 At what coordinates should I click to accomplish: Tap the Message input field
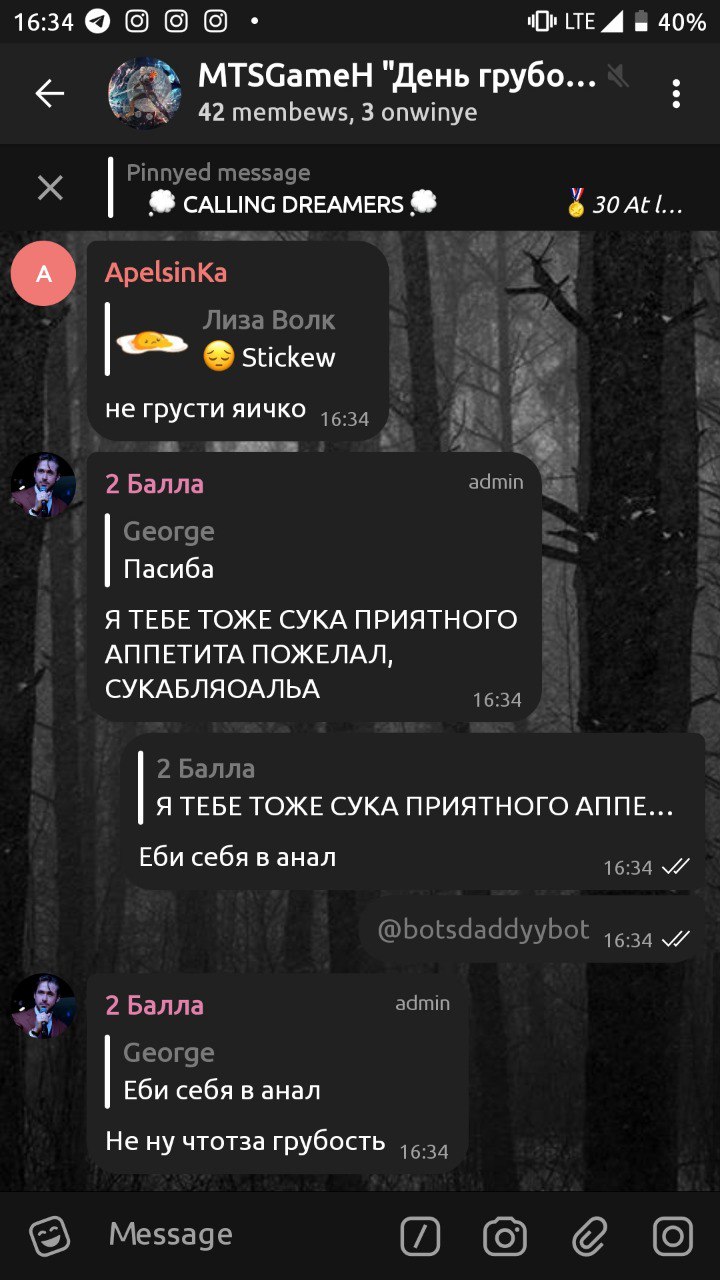pyautogui.click(x=240, y=1235)
